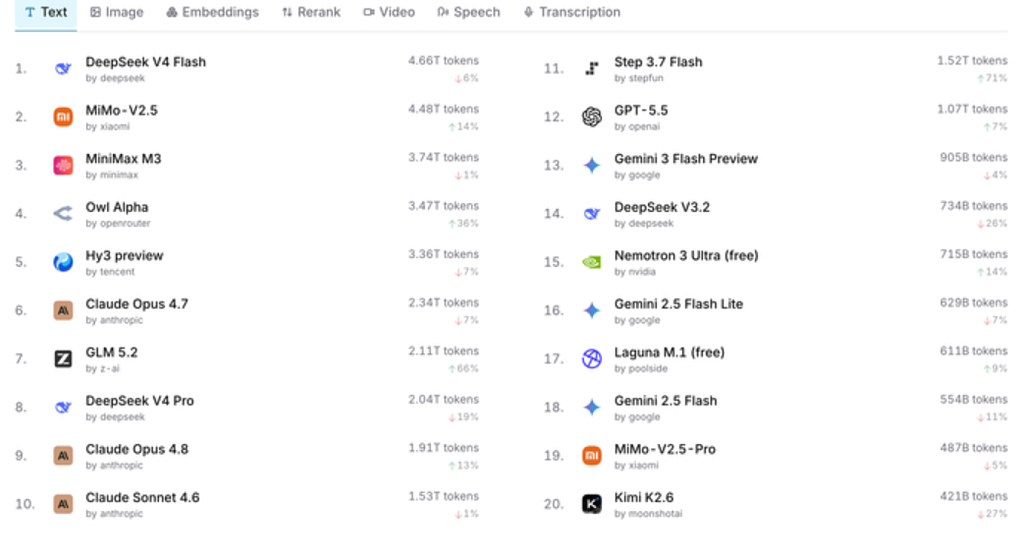Click the Gemini 3 Flash Preview star logo
This screenshot has height=537, width=1024.
[x=592, y=165]
